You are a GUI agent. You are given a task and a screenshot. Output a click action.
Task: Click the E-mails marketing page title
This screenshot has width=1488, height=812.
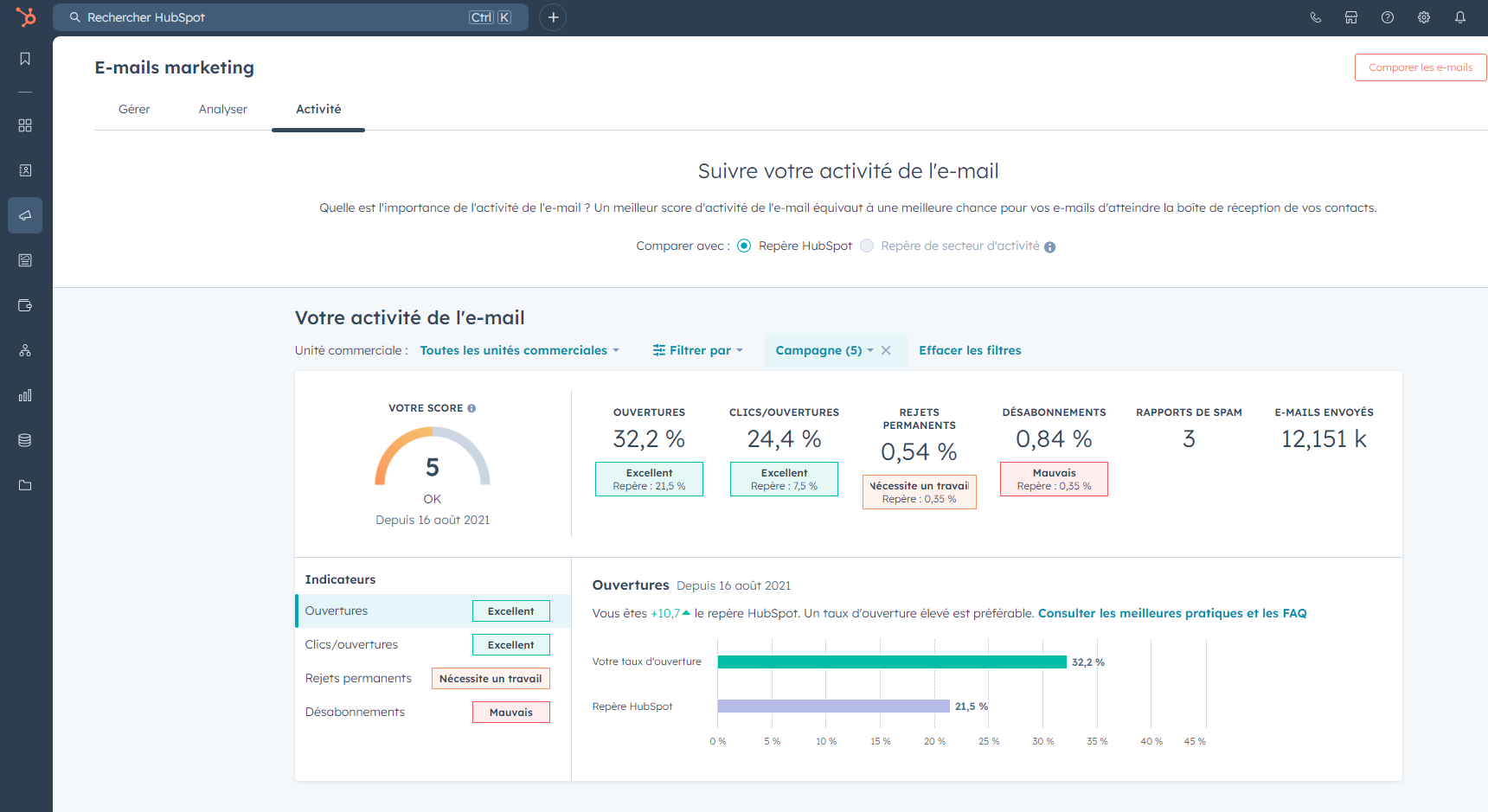coord(174,67)
